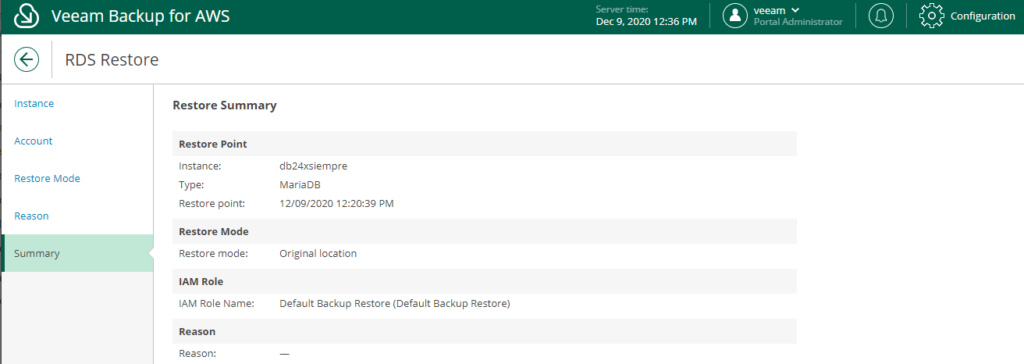
Task: Click the back arrow beside RDS Restore
Action: pyautogui.click(x=26, y=60)
